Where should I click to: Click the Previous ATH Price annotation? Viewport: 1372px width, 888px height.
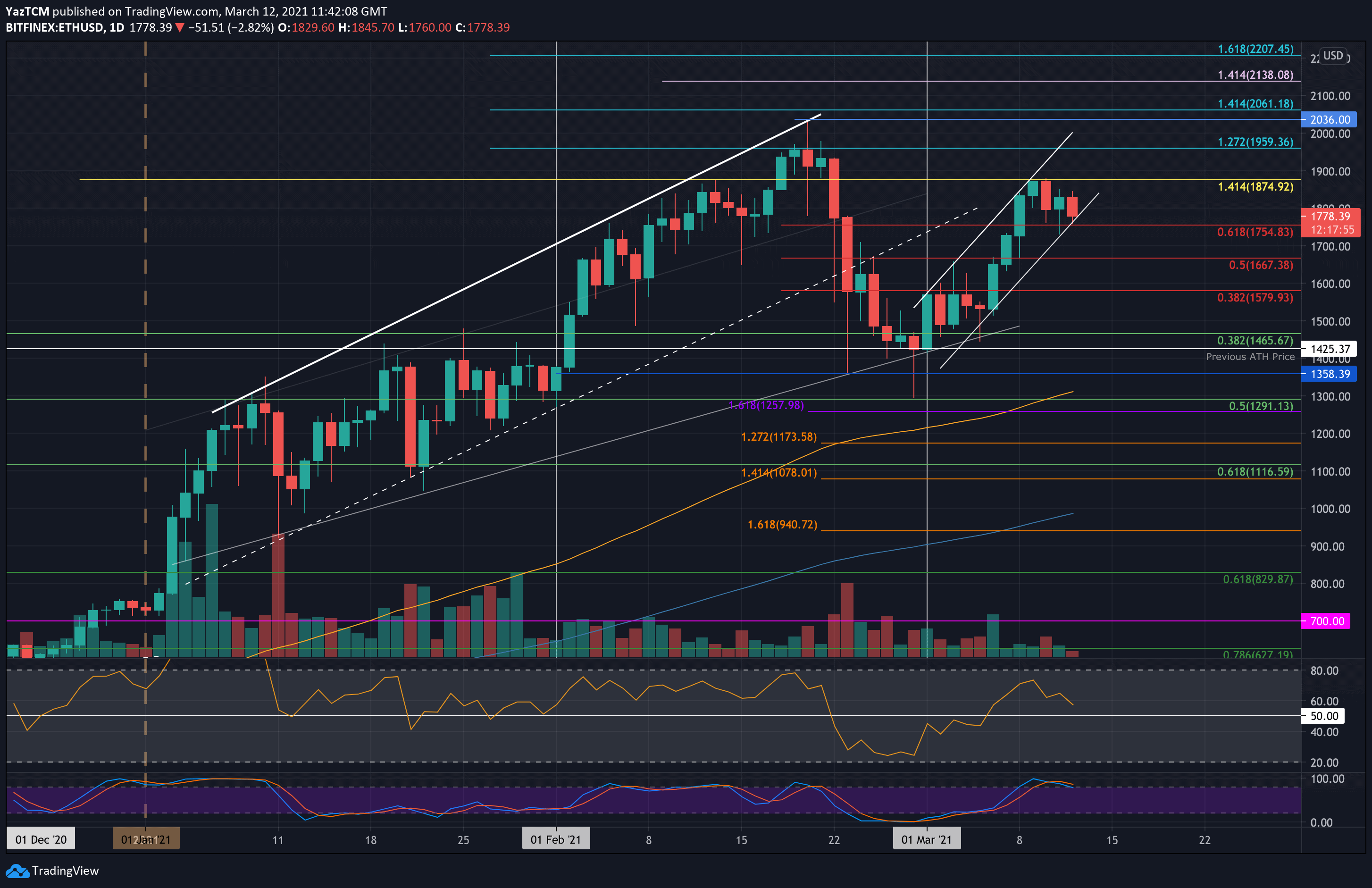coord(1250,357)
